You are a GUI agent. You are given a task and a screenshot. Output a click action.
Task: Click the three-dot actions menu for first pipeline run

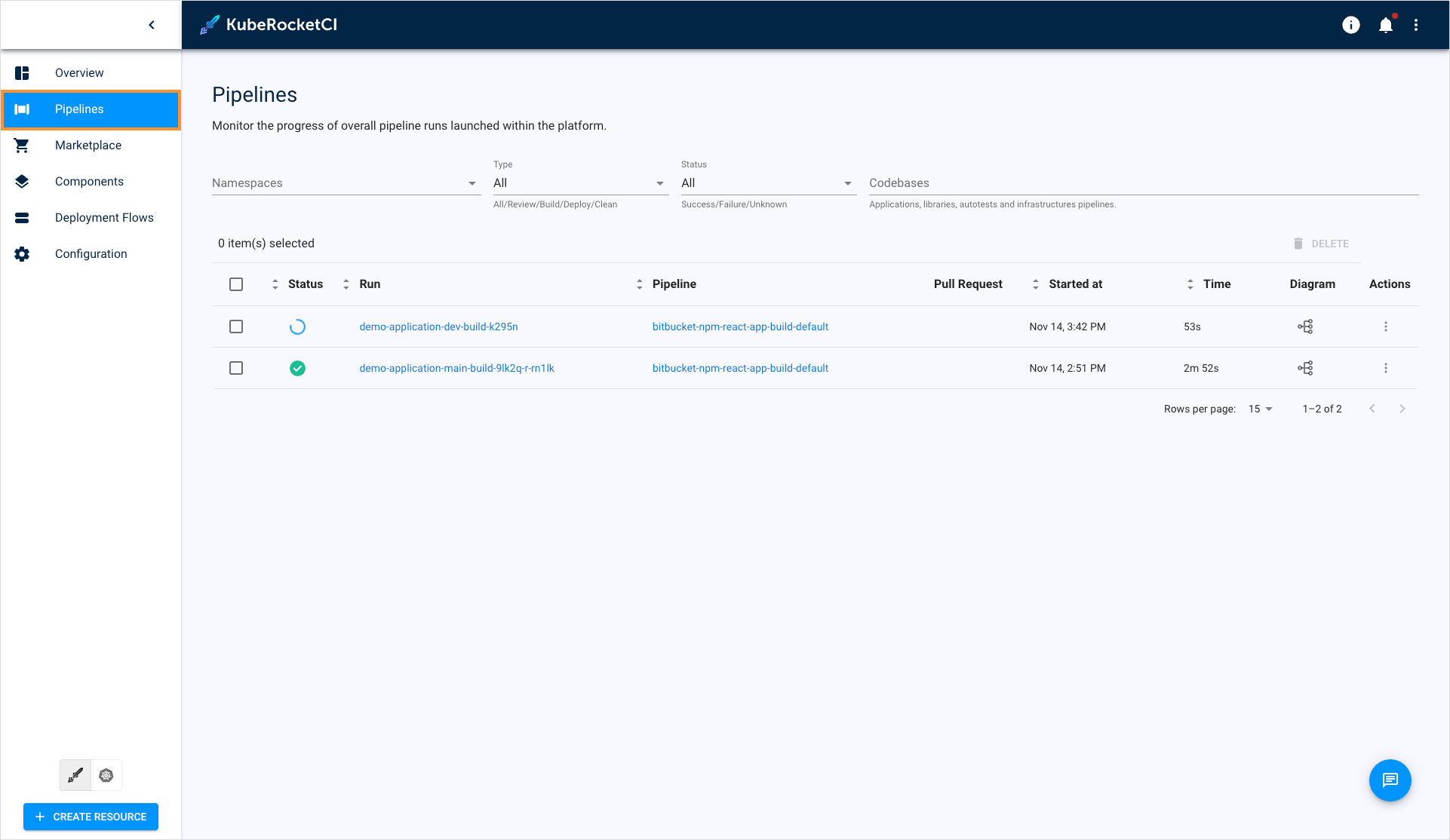click(1386, 326)
